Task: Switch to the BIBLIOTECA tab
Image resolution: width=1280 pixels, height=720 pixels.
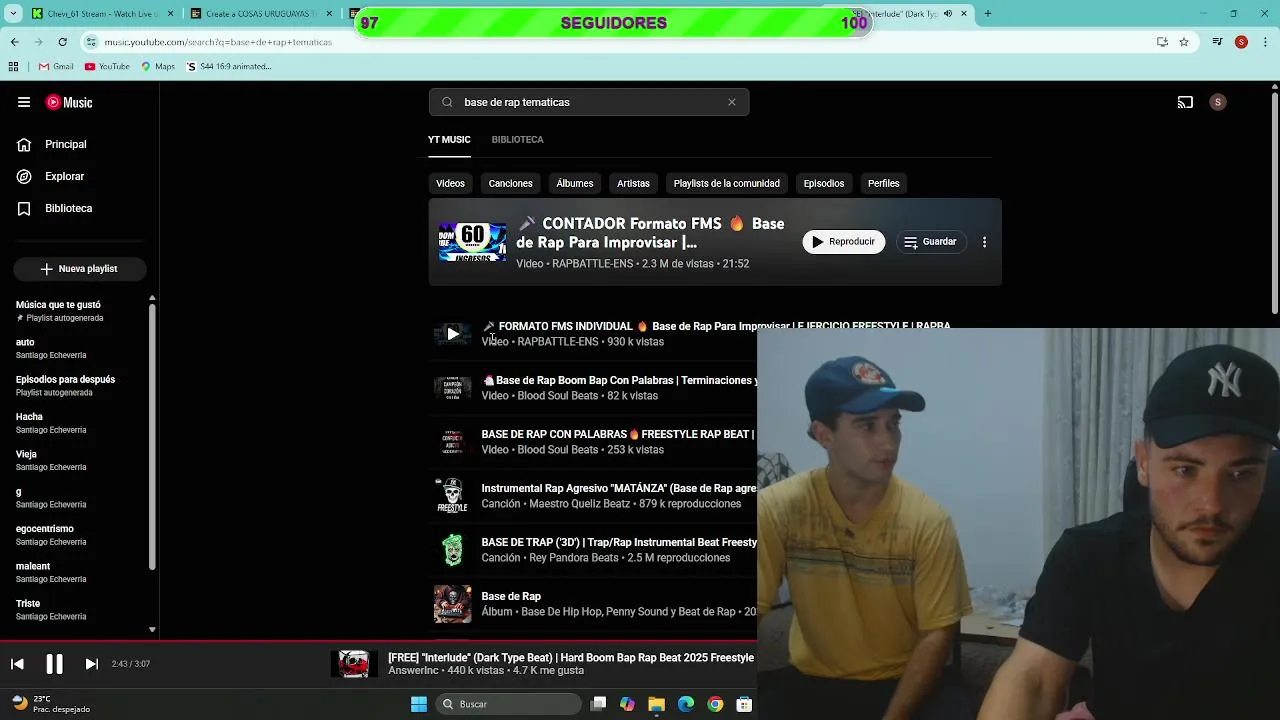Action: (x=517, y=140)
